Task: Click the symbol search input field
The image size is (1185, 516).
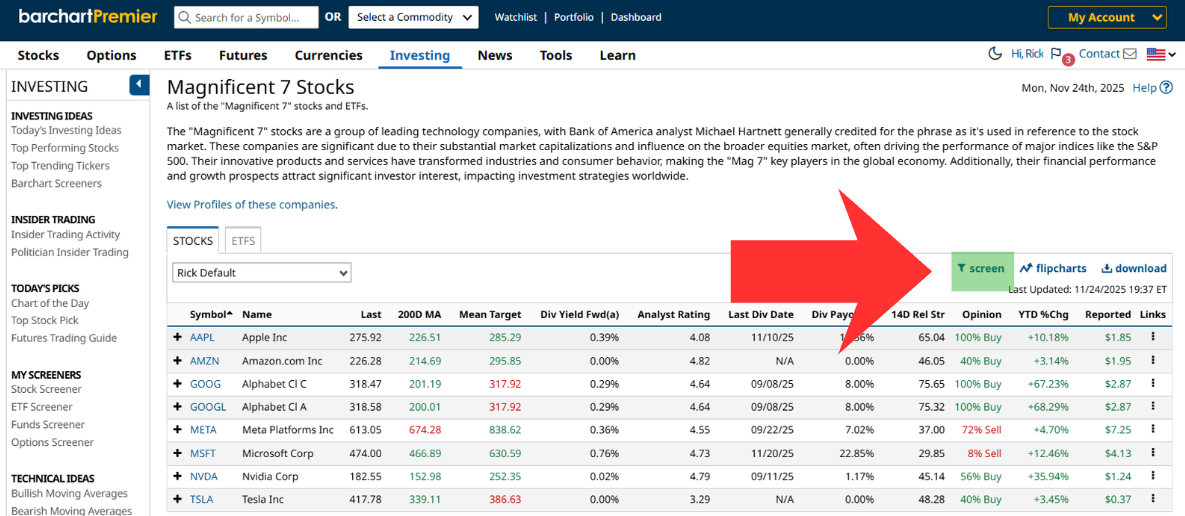Action: coord(246,17)
